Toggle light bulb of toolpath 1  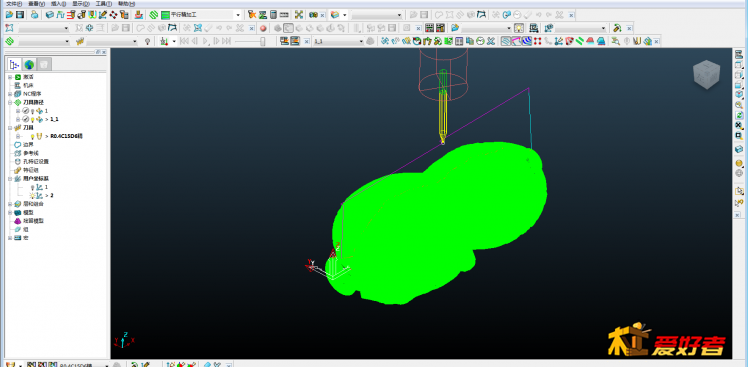[33, 111]
